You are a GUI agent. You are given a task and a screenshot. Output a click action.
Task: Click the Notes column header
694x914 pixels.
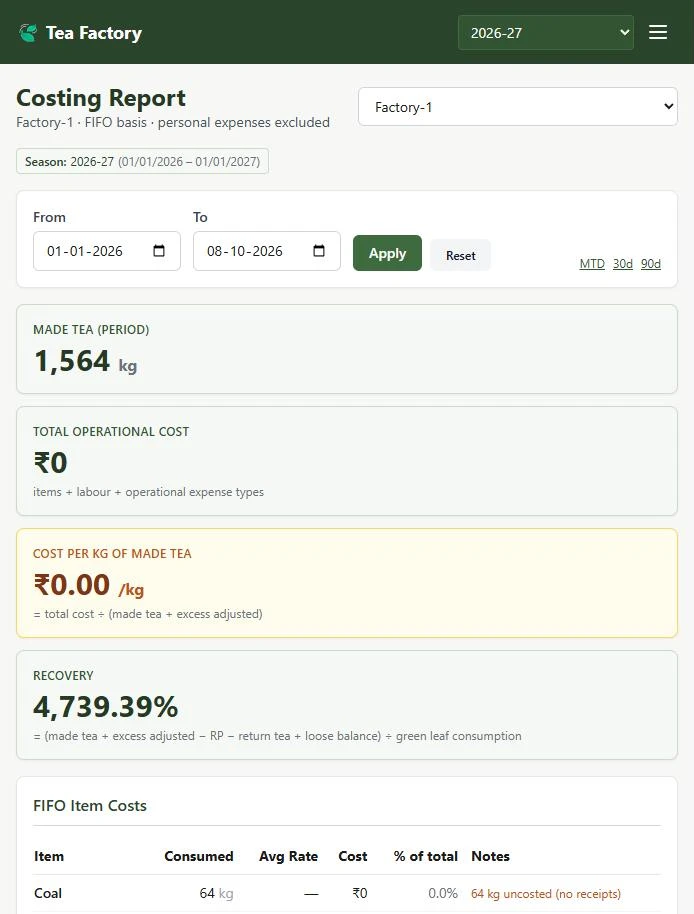tap(491, 856)
